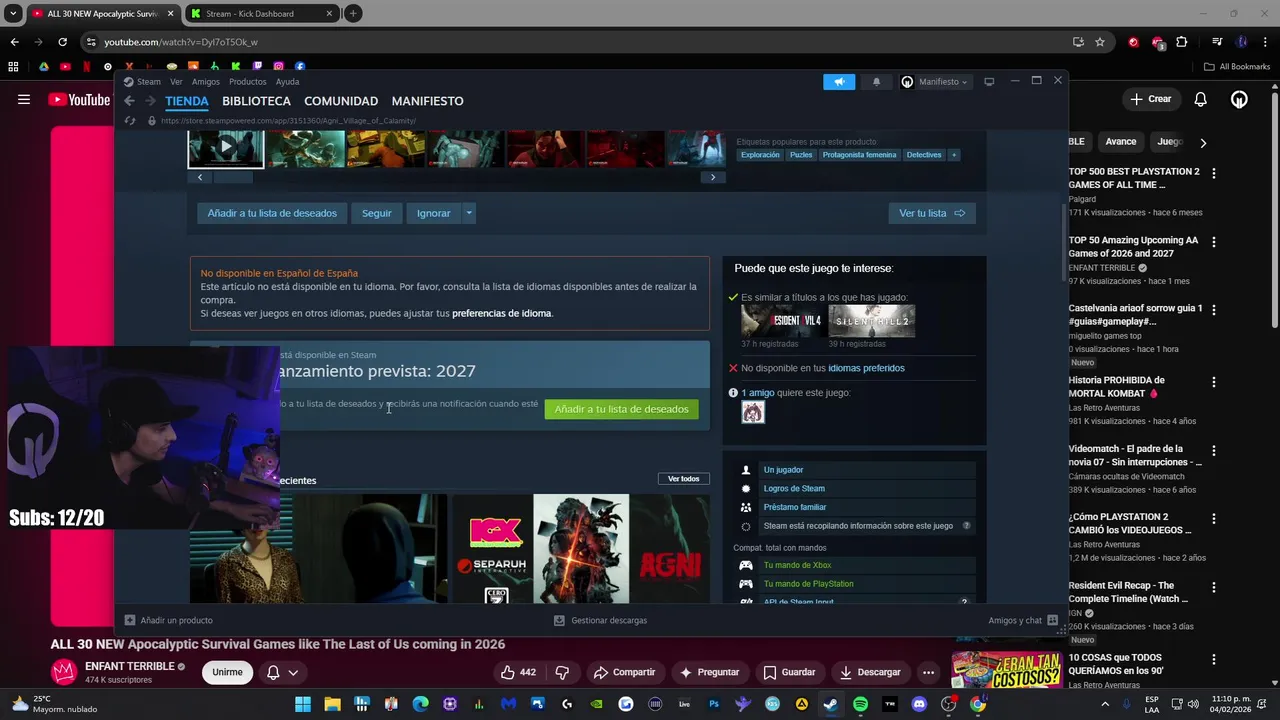The image size is (1280, 720).
Task: Expand more tags with plus button
Action: coord(953,155)
